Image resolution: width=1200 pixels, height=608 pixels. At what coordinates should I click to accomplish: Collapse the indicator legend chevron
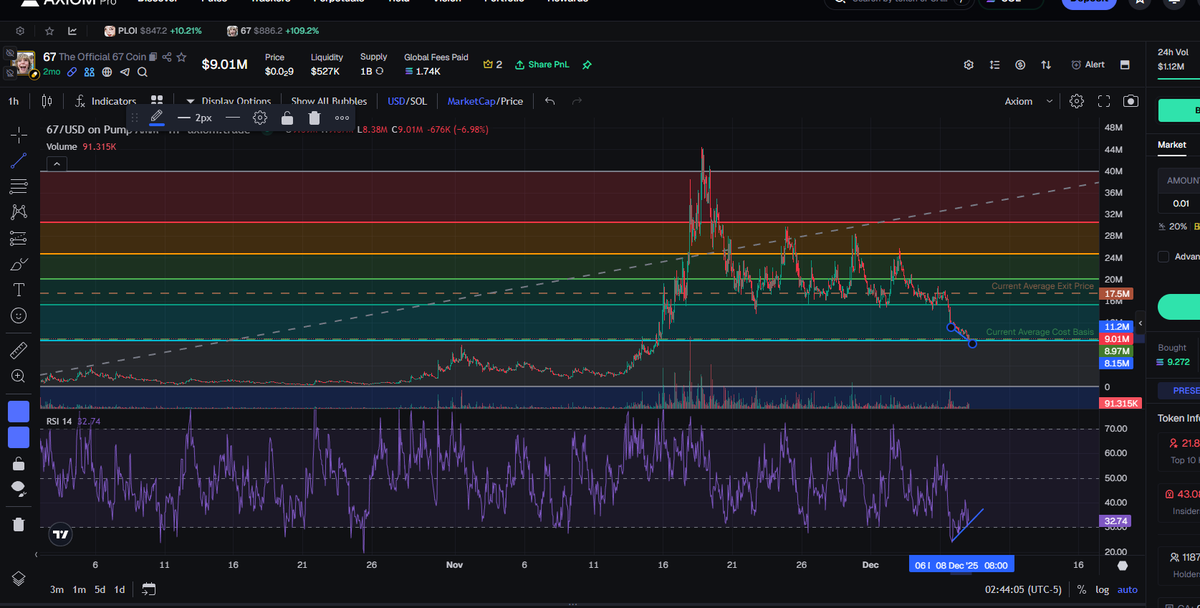point(57,163)
